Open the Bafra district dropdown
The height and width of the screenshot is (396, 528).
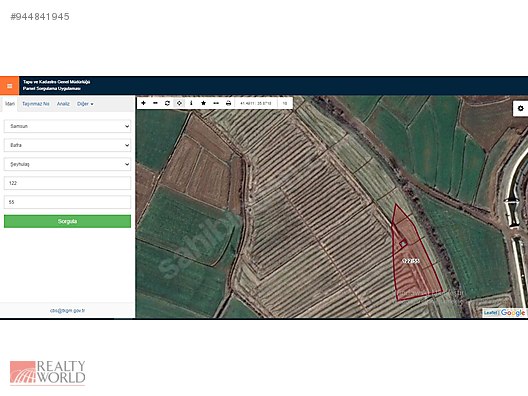[67, 145]
